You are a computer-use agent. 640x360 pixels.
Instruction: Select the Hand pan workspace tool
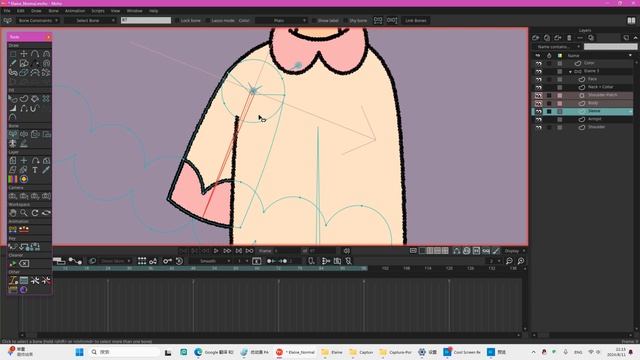tap(13, 213)
